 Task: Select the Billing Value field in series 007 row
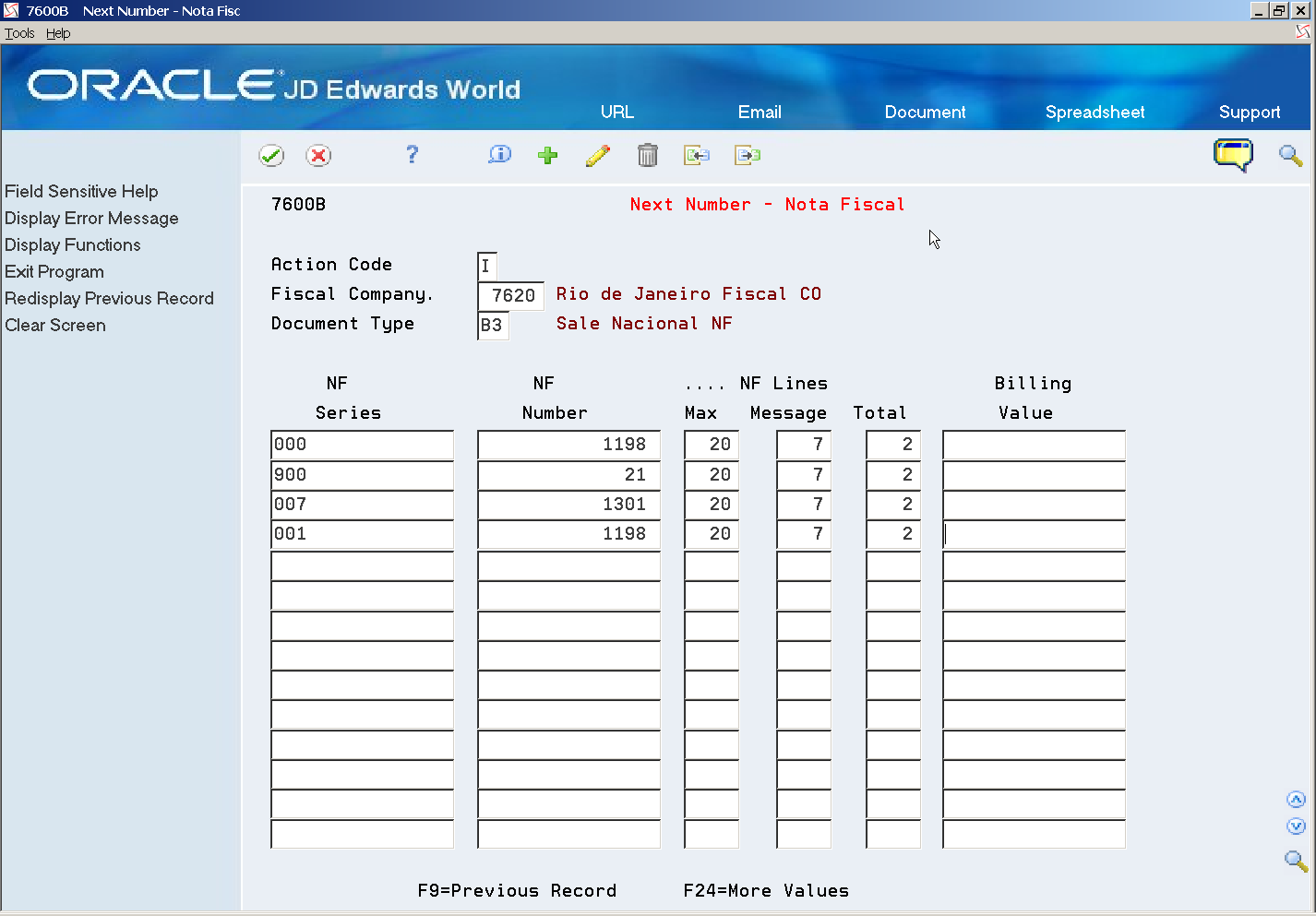coord(1034,505)
